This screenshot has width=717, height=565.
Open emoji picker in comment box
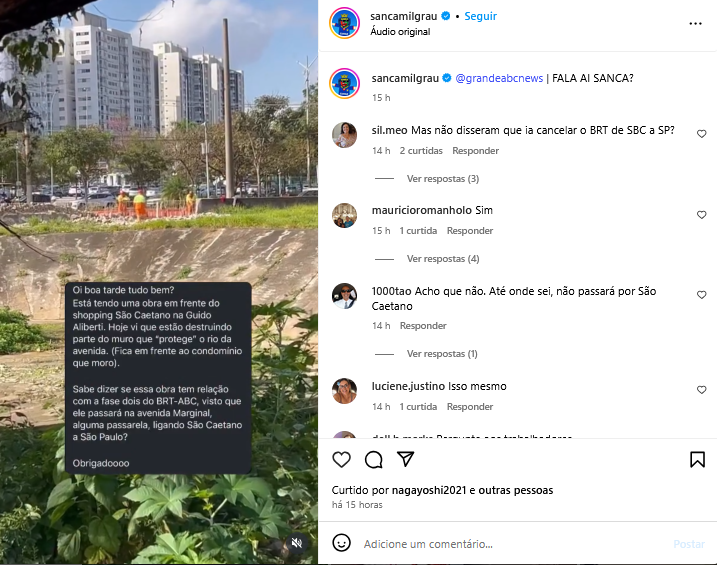coord(341,543)
